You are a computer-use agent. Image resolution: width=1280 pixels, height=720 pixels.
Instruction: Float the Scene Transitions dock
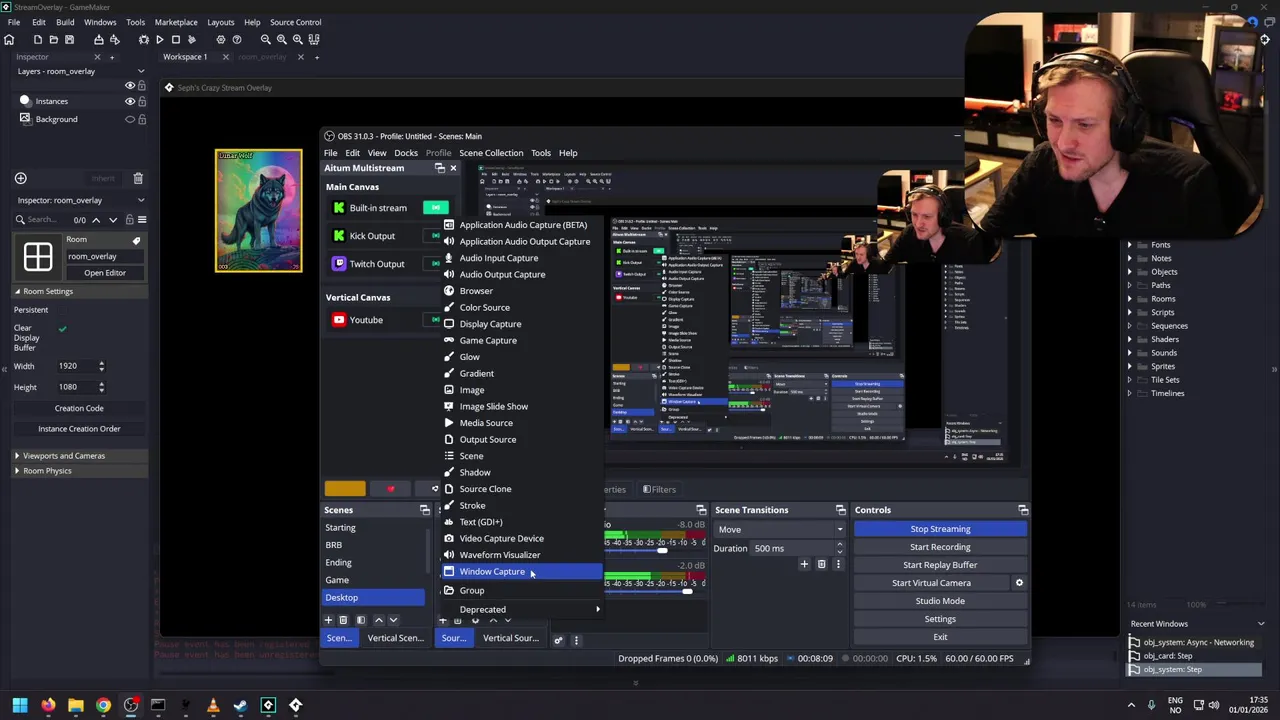coord(840,510)
